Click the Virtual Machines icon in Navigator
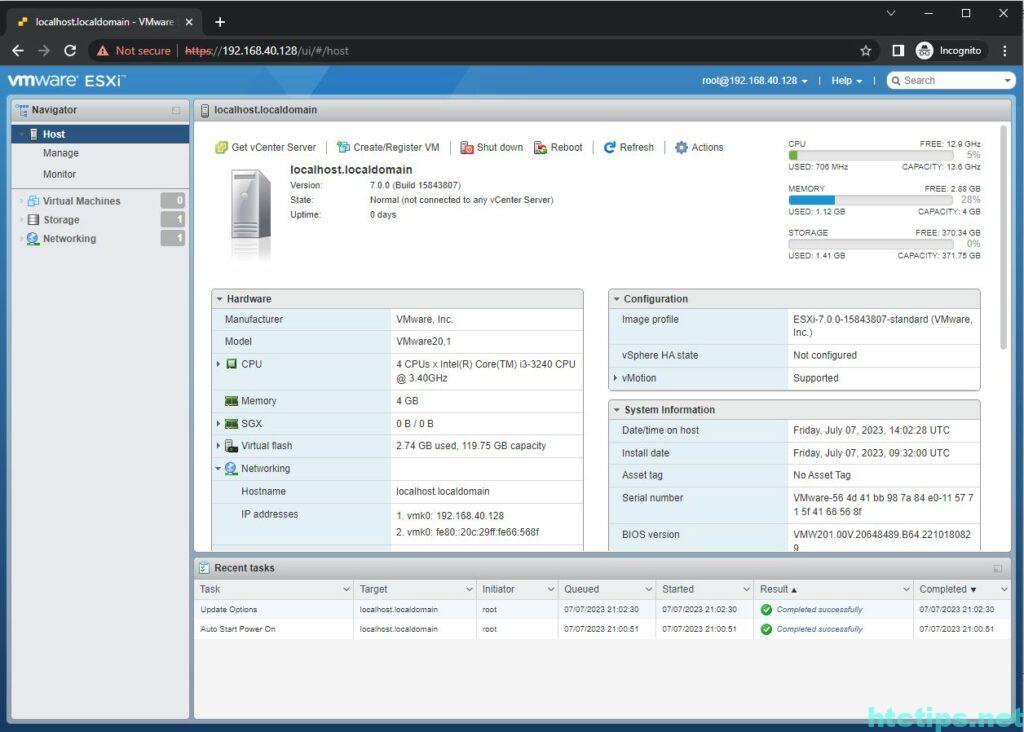The width and height of the screenshot is (1024, 732). (33, 201)
